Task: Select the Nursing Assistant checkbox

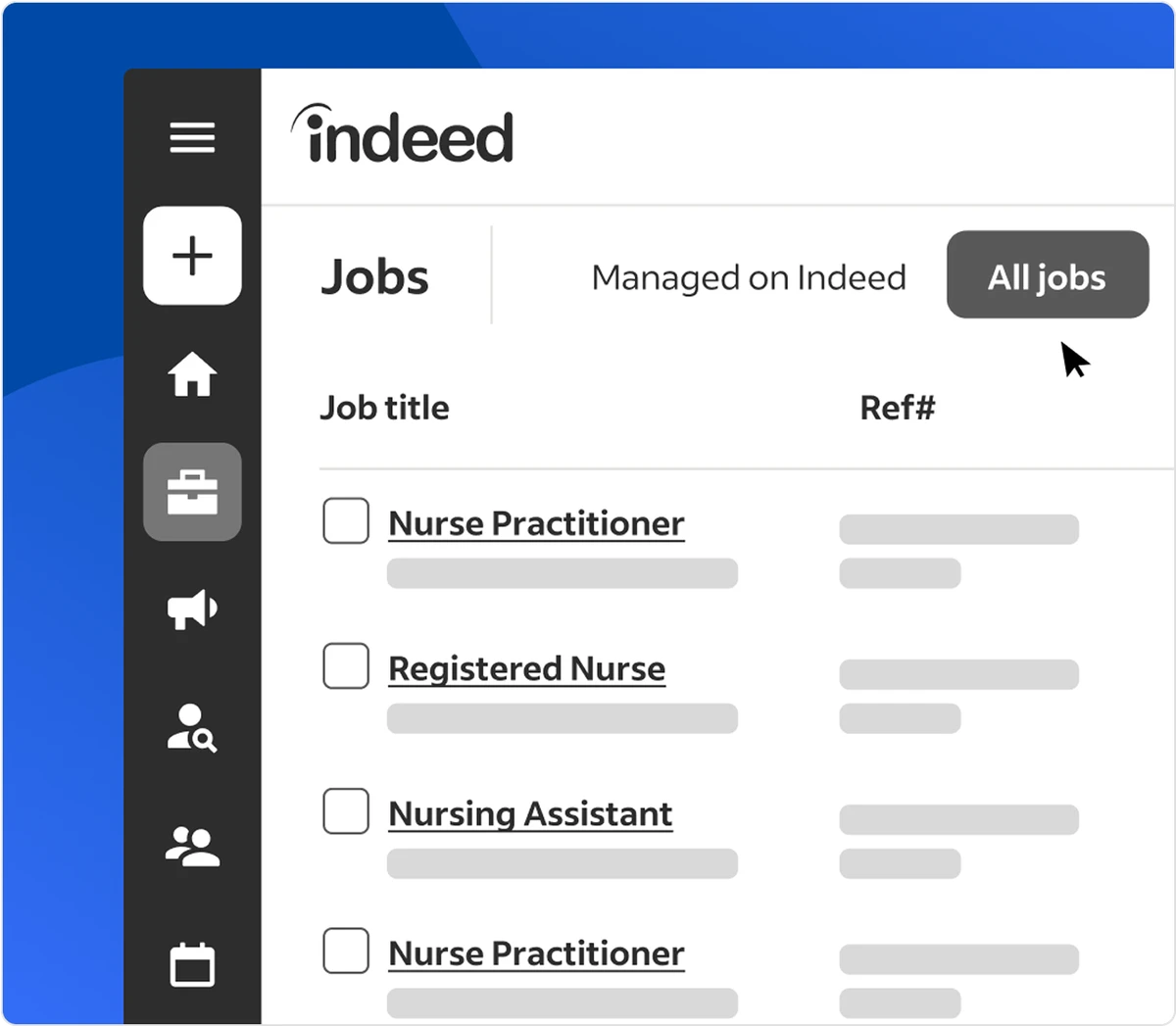Action: click(346, 811)
